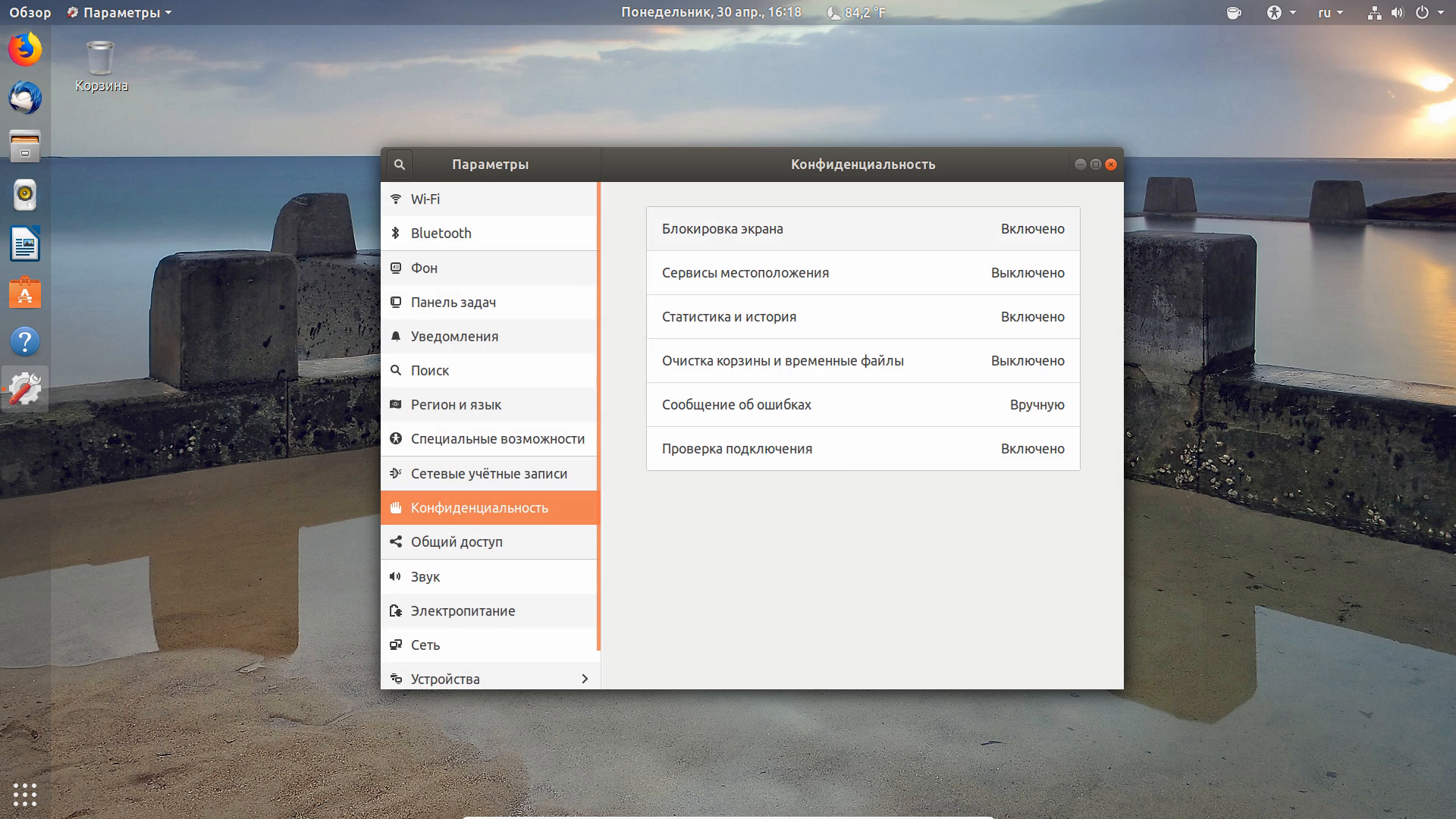This screenshot has width=1456, height=819.
Task: Click the power icon beside Электропитание
Action: pyautogui.click(x=396, y=610)
